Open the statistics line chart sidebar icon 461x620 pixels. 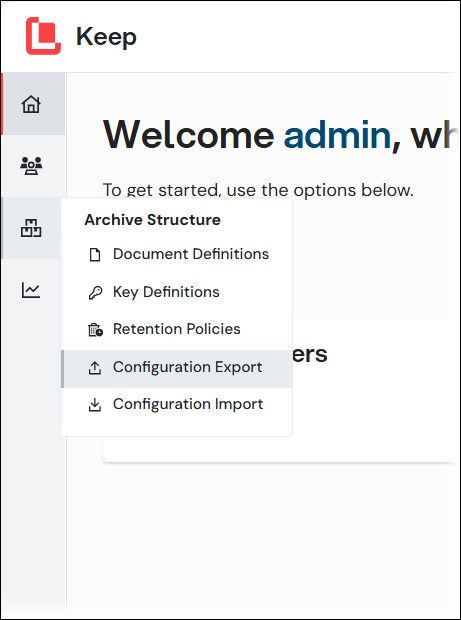31,290
